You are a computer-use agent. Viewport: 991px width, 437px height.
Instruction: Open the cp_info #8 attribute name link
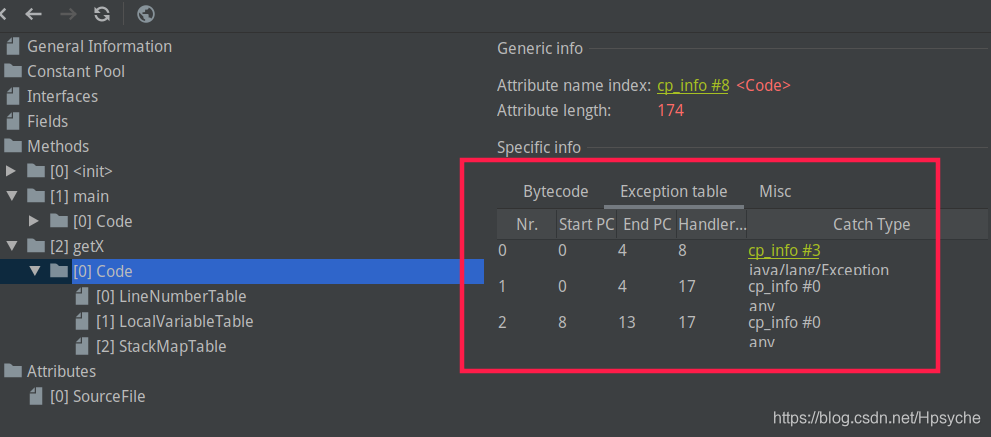(693, 85)
